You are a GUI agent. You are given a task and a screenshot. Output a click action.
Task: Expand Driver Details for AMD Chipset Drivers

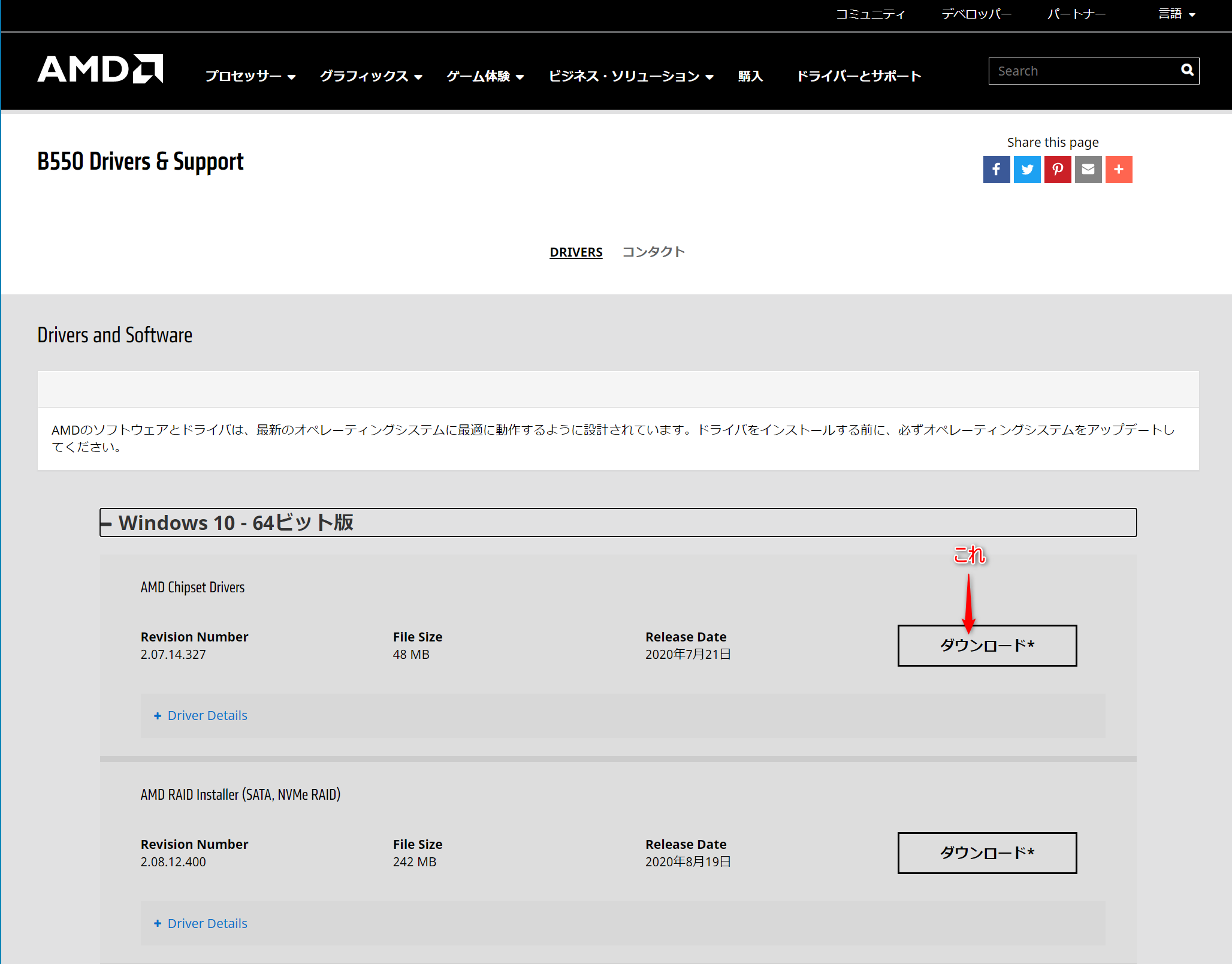(x=201, y=715)
